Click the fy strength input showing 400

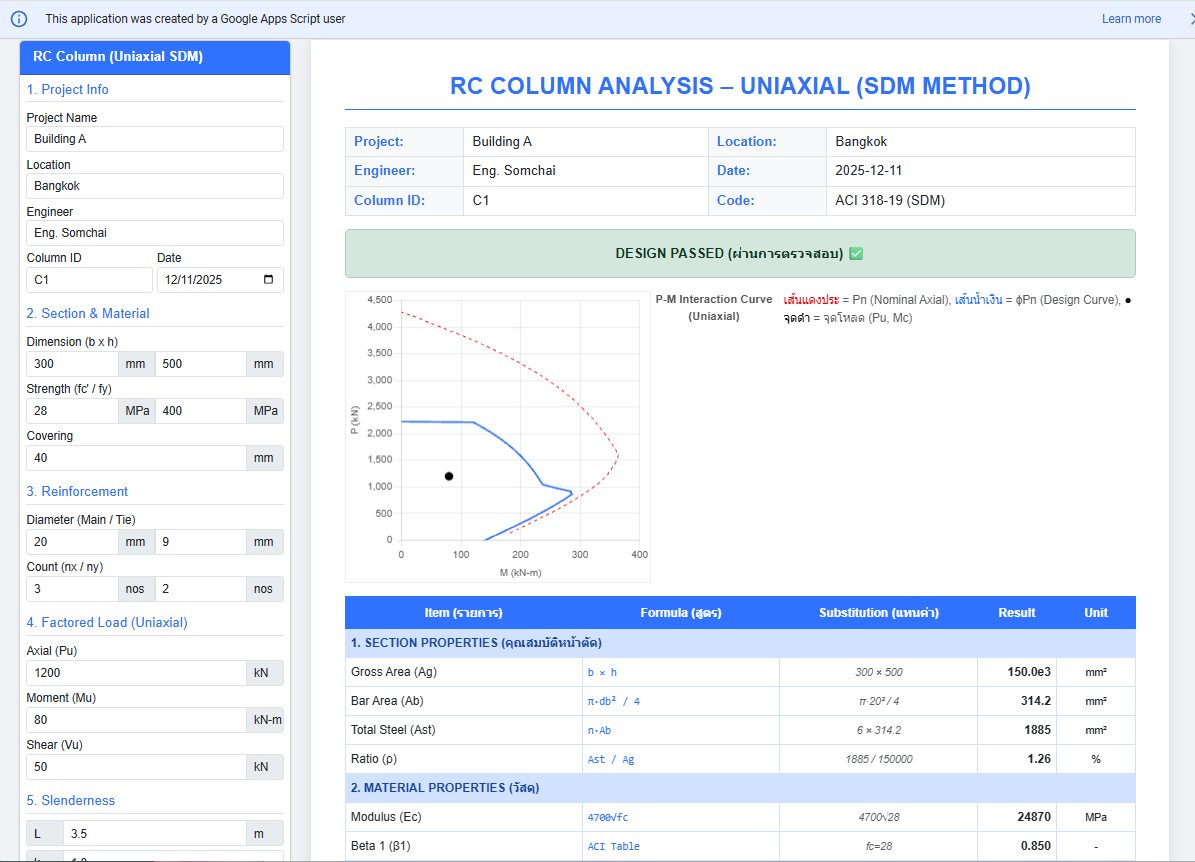coord(200,411)
